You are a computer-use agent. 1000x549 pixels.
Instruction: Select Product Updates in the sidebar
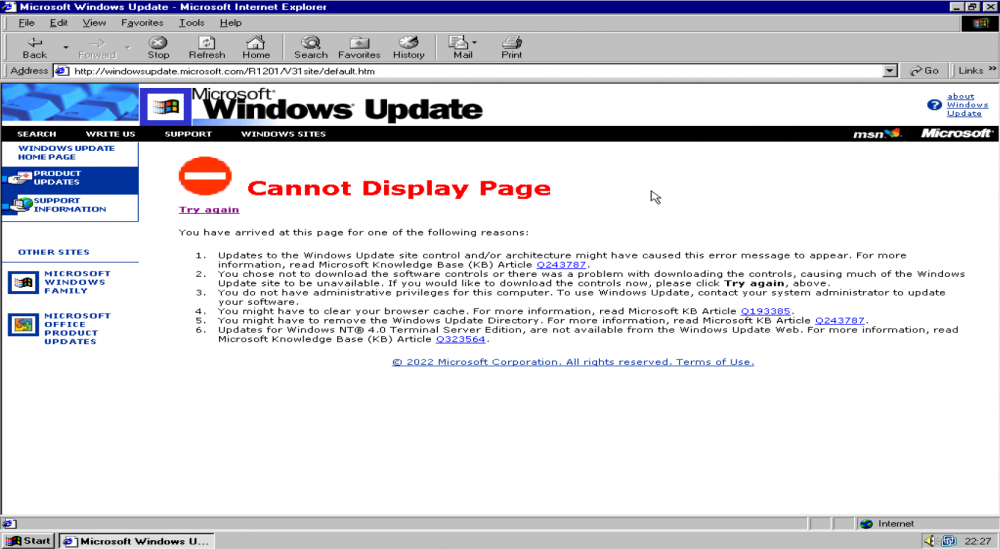58,178
